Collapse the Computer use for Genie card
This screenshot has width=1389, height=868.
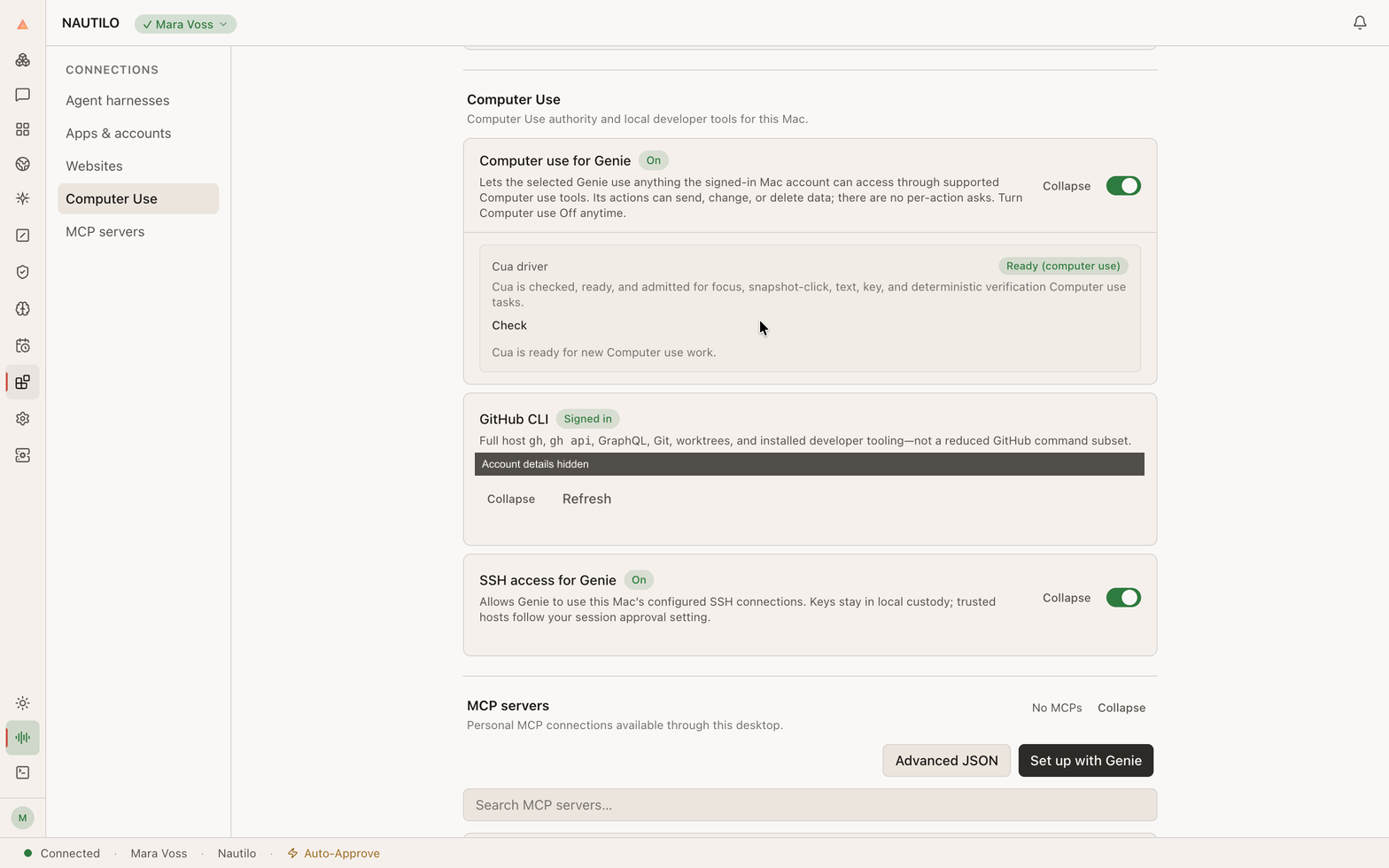click(1067, 186)
